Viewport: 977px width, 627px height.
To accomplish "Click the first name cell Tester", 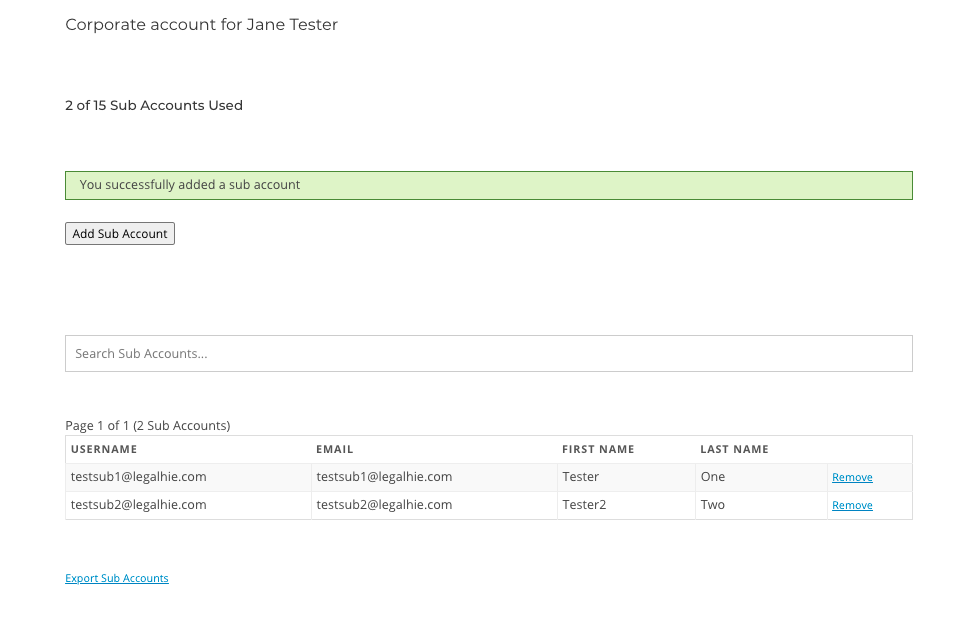I will 626,477.
